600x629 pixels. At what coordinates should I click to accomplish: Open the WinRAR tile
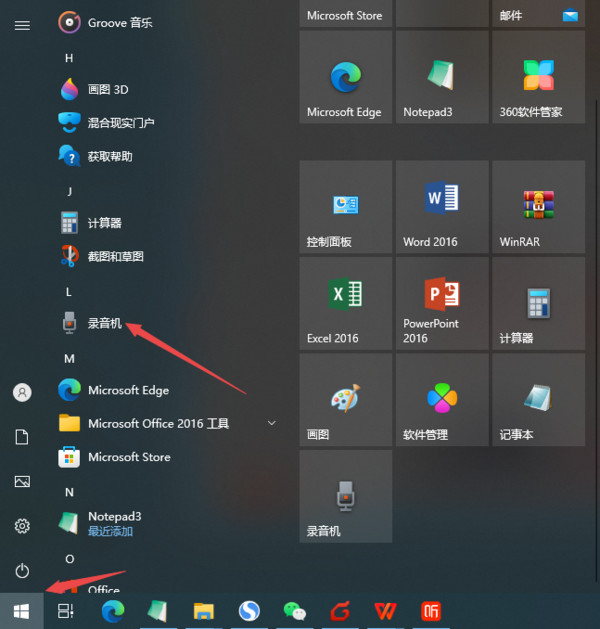(538, 207)
